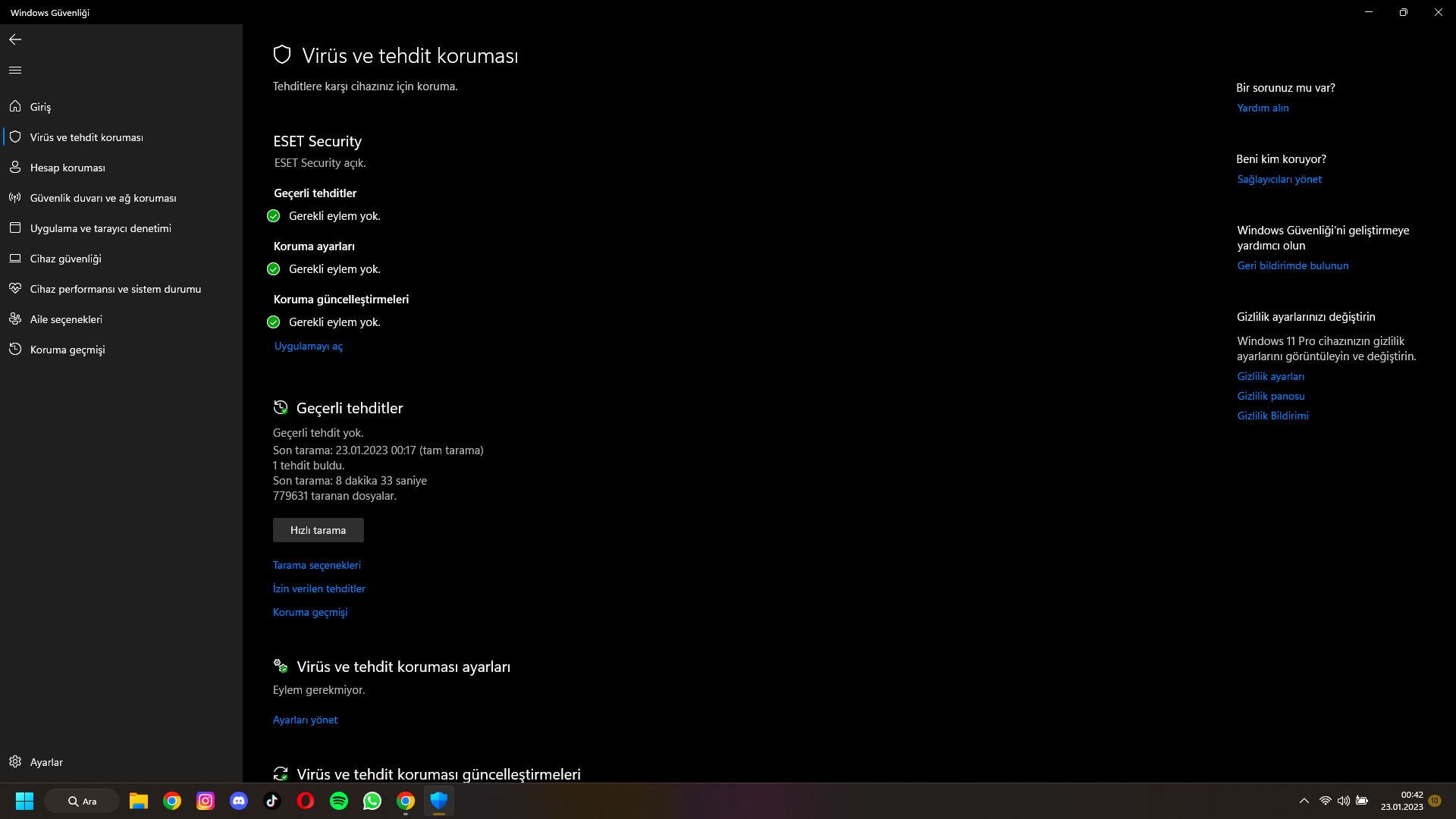Click the Hızlı tarama button
Image resolution: width=1456 pixels, height=819 pixels.
click(x=318, y=530)
